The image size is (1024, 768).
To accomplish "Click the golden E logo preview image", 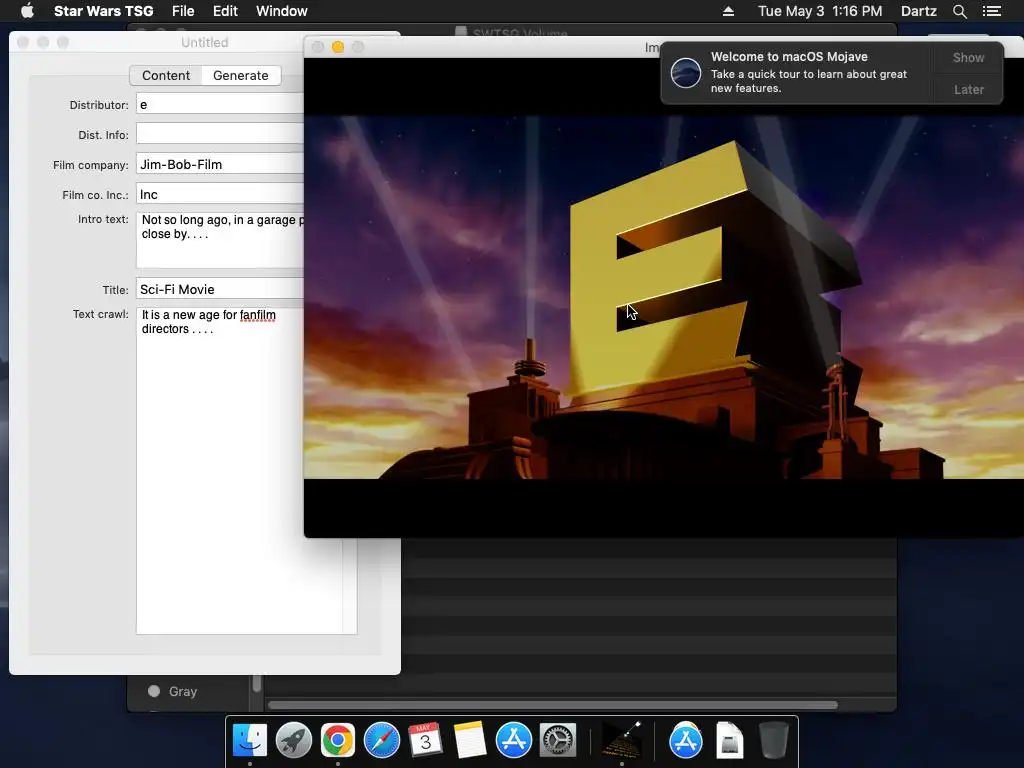I will tap(664, 298).
